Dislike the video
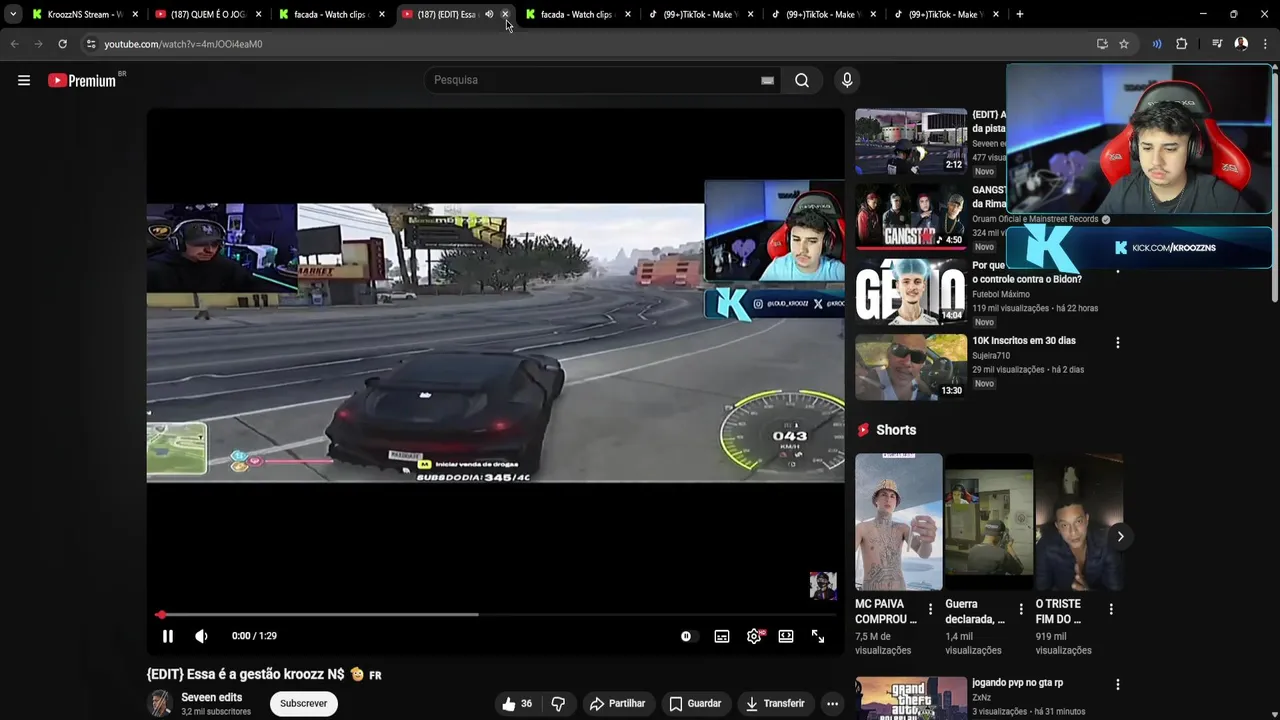The width and height of the screenshot is (1280, 720). tap(559, 704)
